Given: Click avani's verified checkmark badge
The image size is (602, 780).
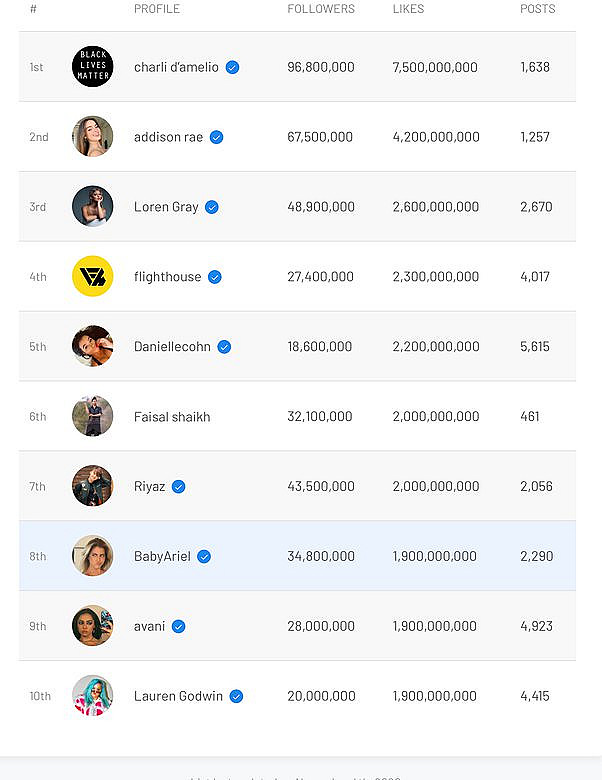Looking at the screenshot, I should 178,627.
